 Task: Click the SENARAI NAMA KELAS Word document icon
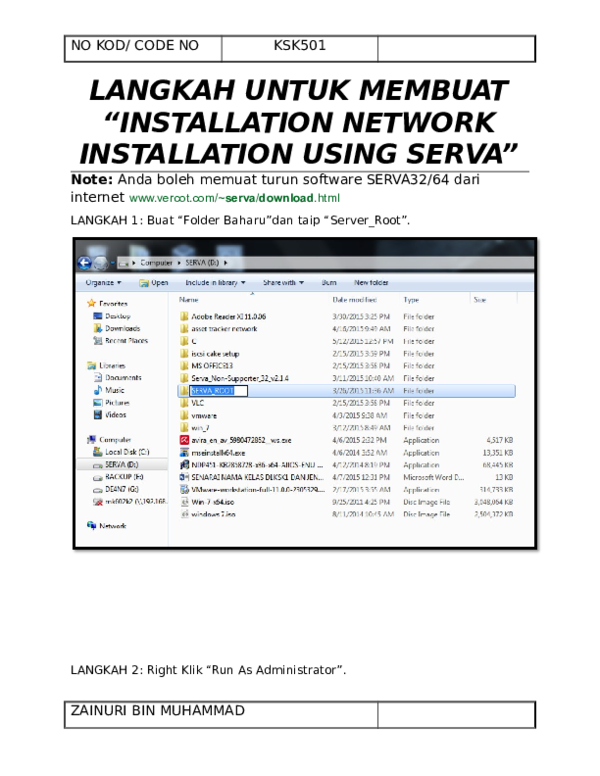(184, 477)
